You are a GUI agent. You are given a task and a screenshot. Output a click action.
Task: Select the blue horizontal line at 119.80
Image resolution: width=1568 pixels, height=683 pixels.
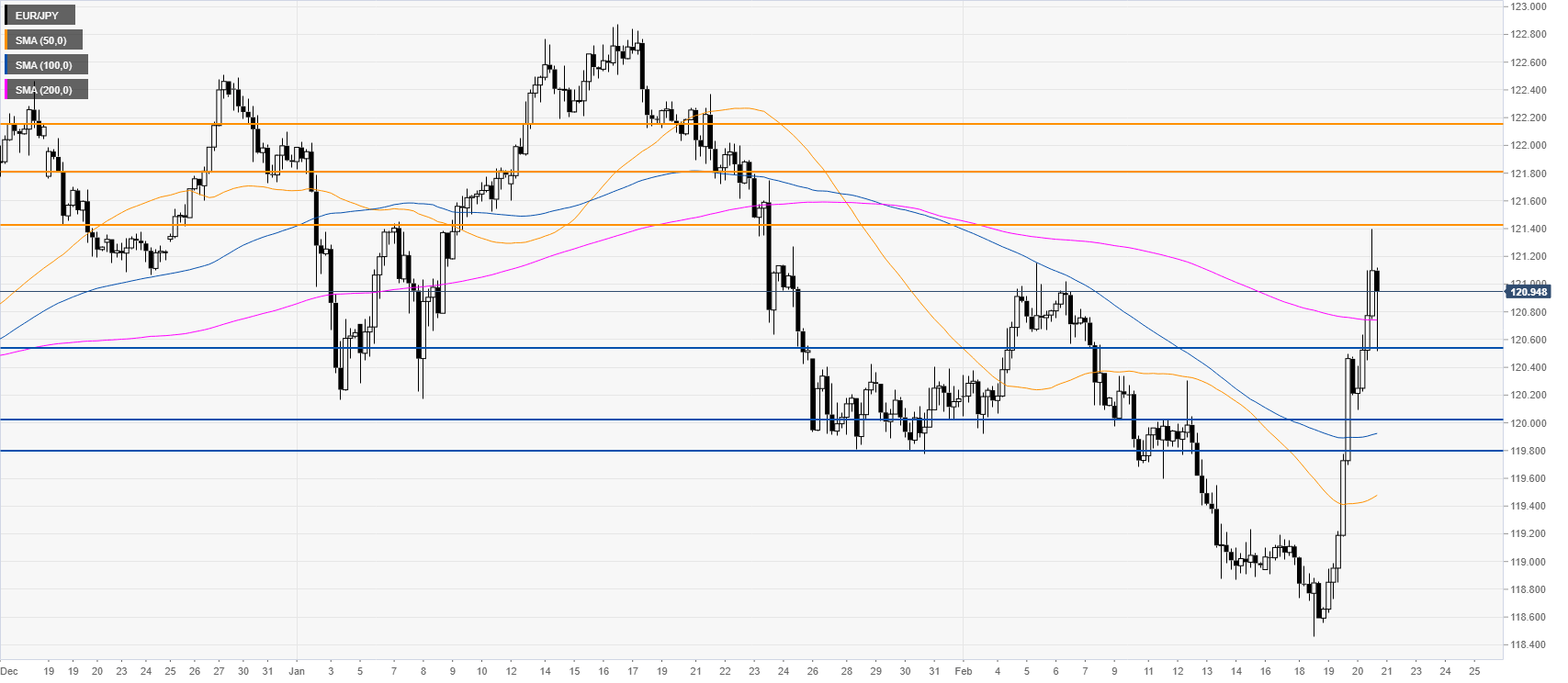tap(751, 451)
